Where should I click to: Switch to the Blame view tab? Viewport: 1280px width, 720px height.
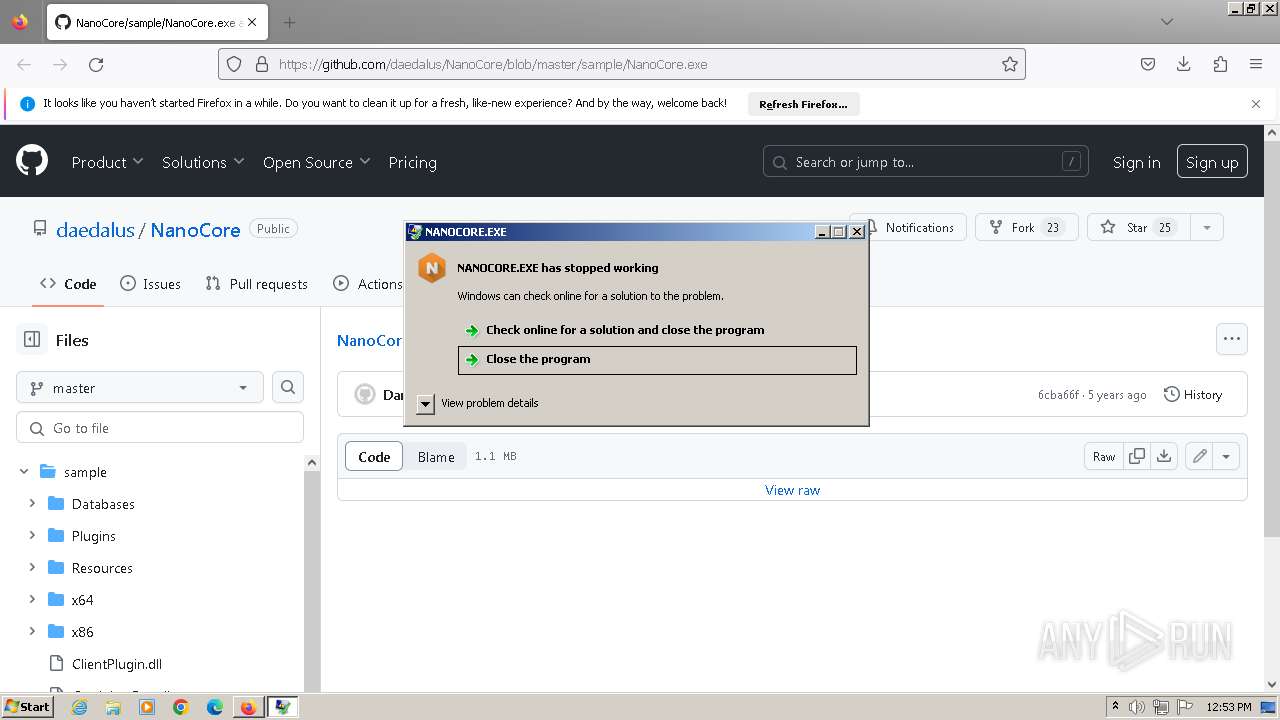436,456
